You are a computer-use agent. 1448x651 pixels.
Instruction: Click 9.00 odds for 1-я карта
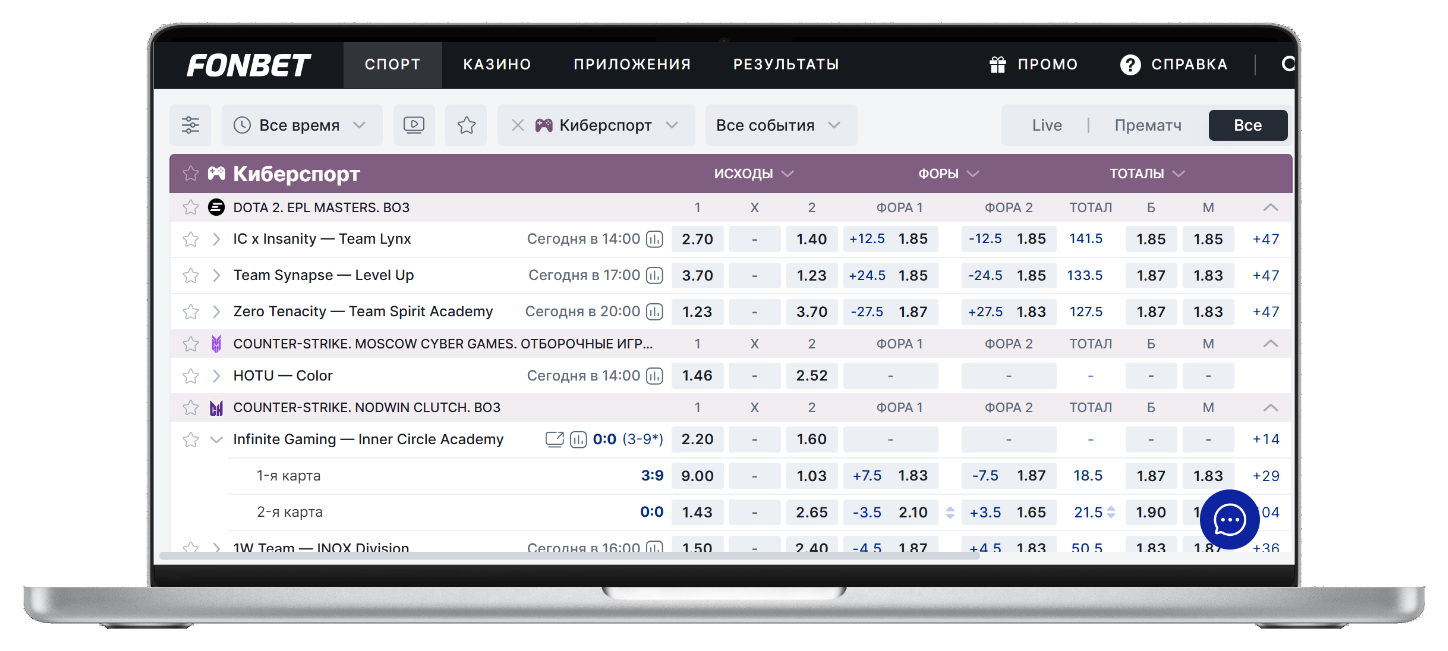coord(697,476)
